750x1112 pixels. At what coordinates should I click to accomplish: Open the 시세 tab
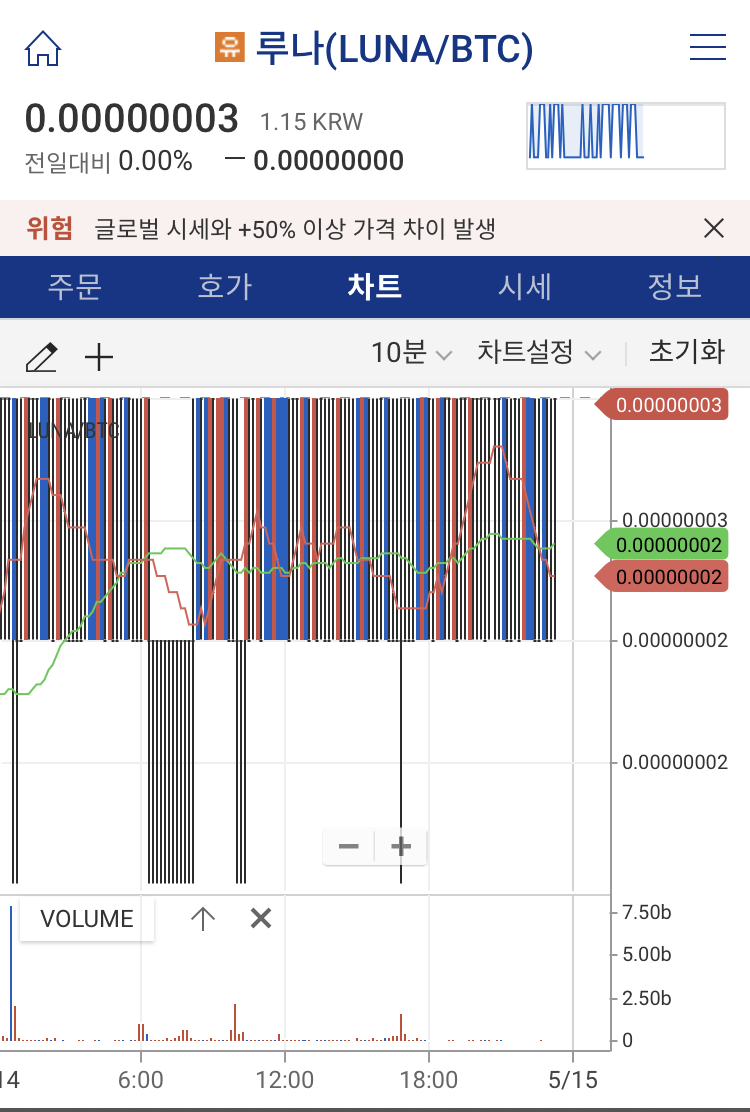click(525, 287)
